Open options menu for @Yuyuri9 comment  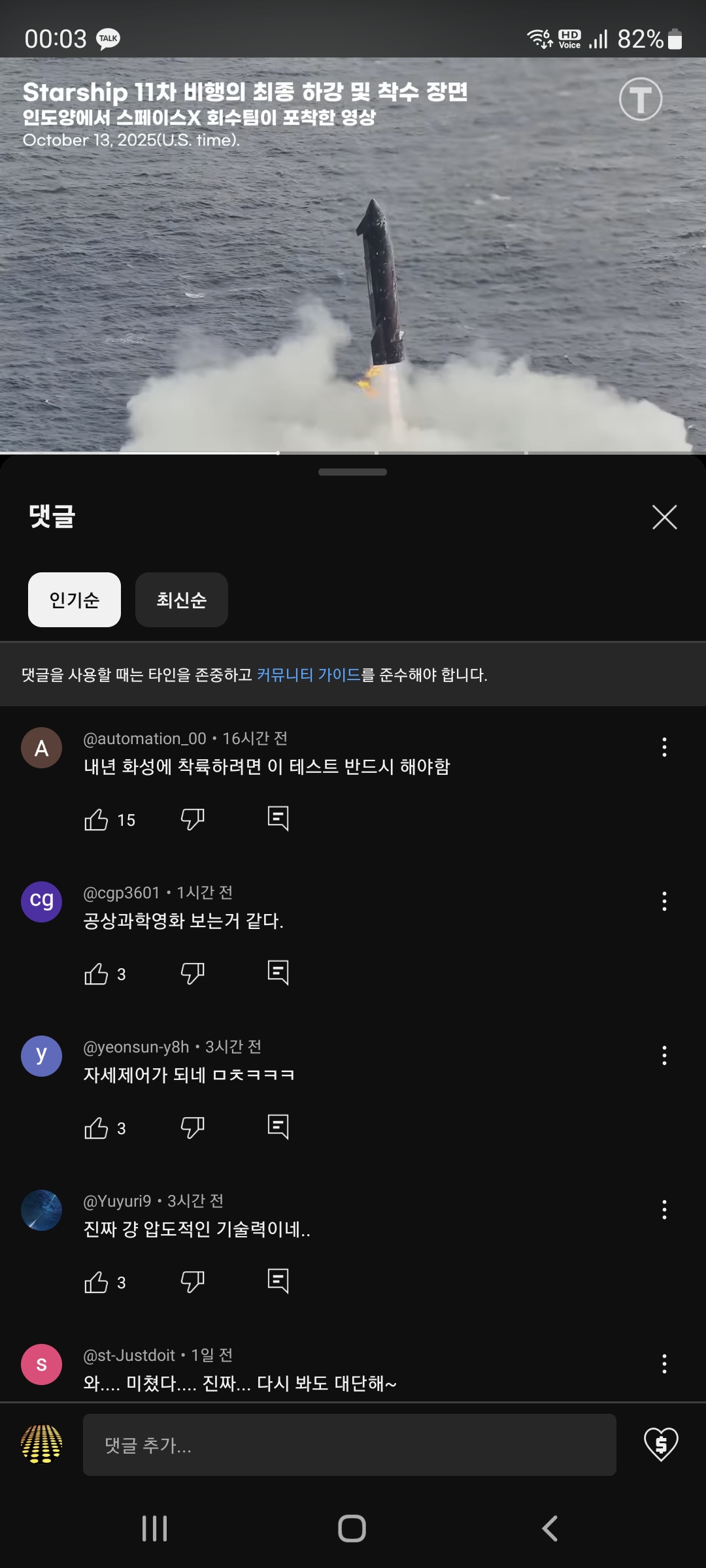coord(664,1210)
